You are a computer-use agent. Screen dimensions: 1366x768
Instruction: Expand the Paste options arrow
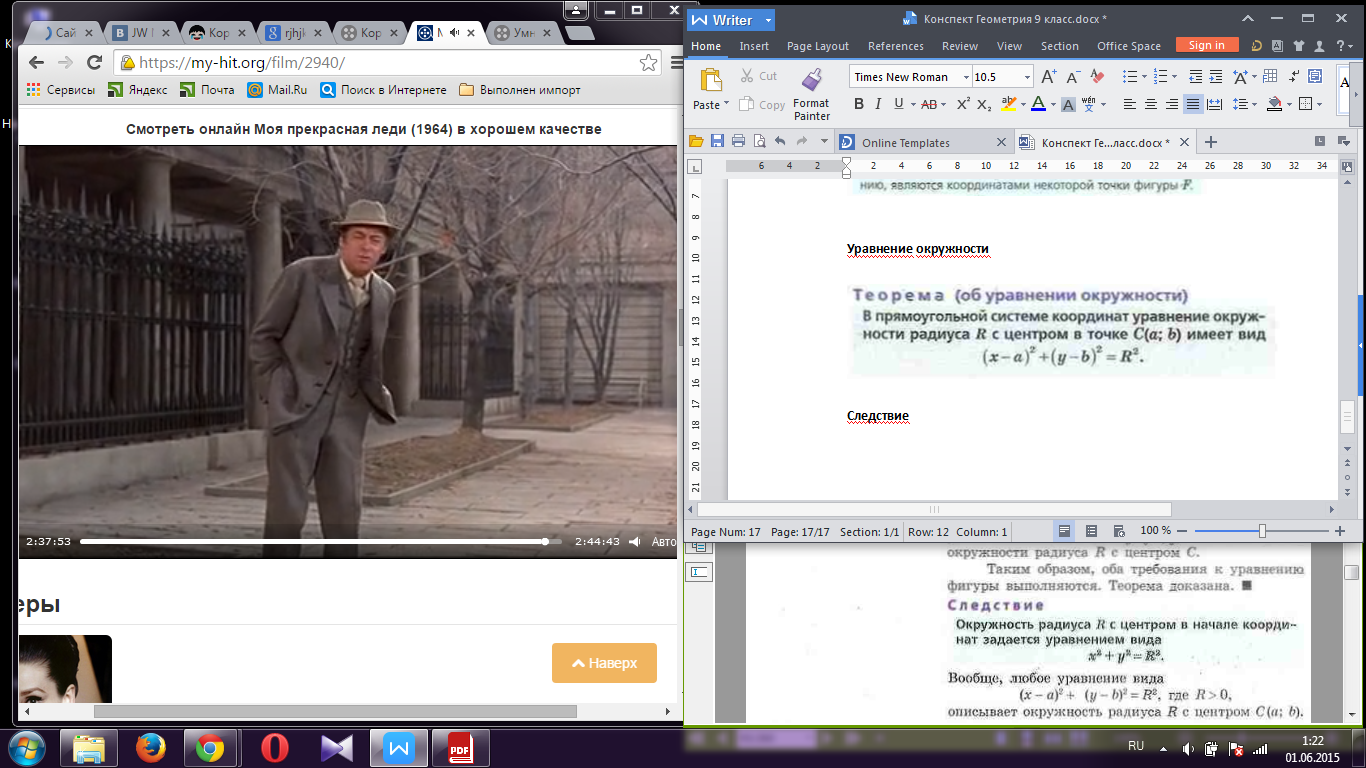pos(727,104)
